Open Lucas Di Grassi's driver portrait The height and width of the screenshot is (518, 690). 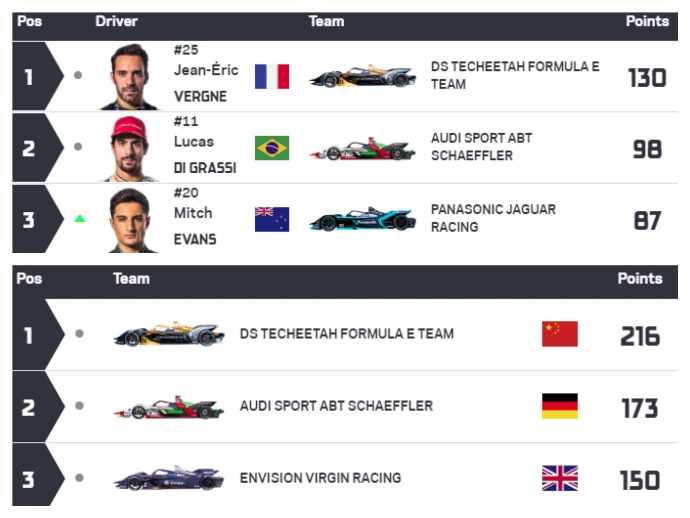point(129,149)
